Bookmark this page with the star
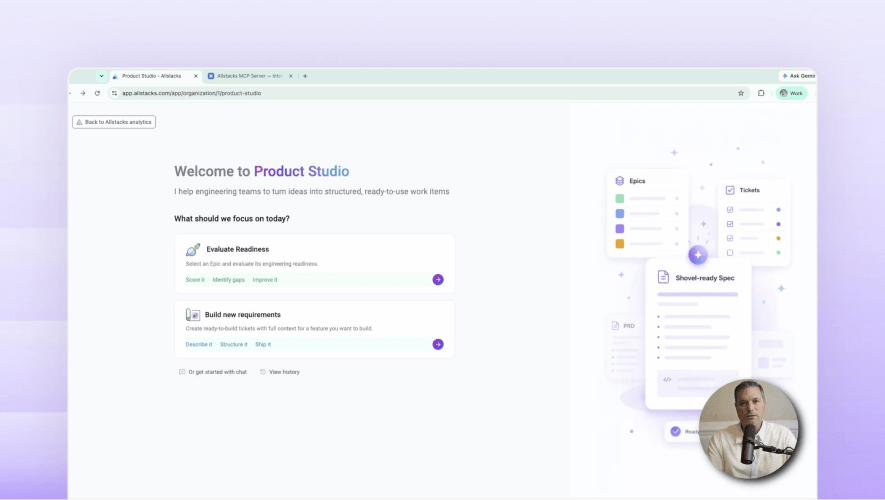Image resolution: width=885 pixels, height=500 pixels. [741, 93]
